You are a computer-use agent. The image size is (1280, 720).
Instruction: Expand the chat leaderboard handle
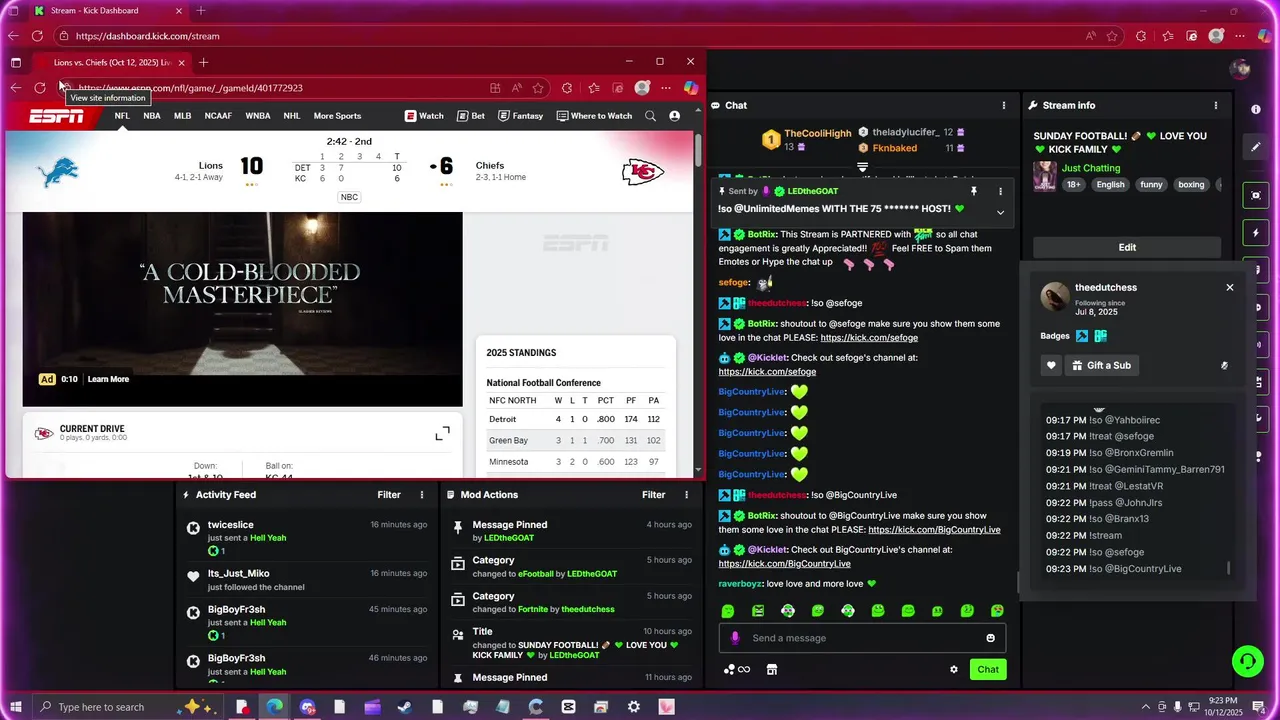click(x=862, y=166)
